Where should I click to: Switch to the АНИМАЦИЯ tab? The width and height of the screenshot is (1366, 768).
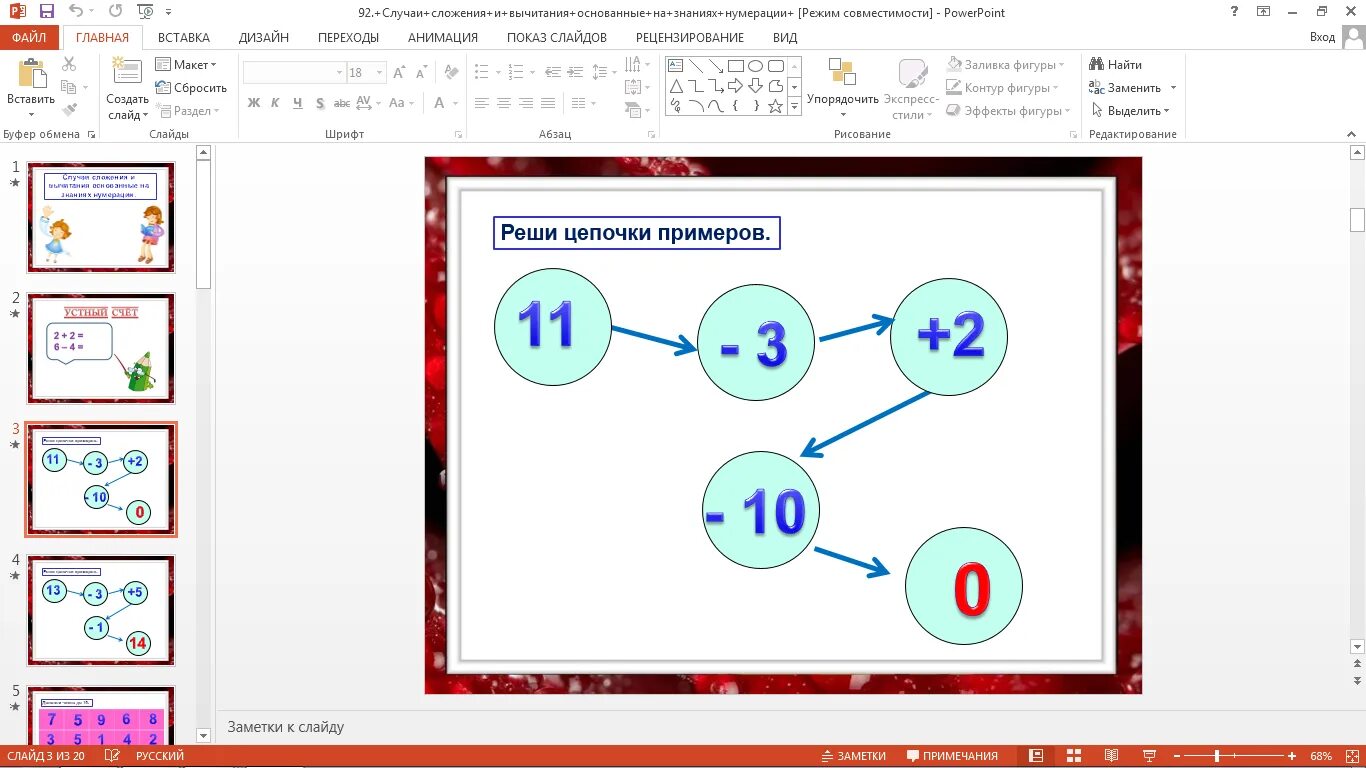[443, 38]
